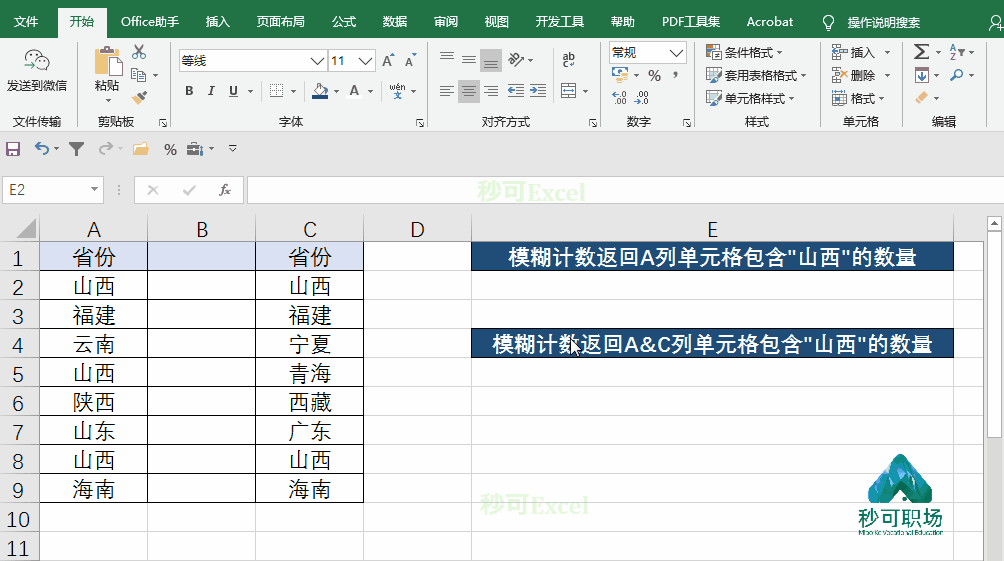Select the Format Painter brush

coord(139,97)
